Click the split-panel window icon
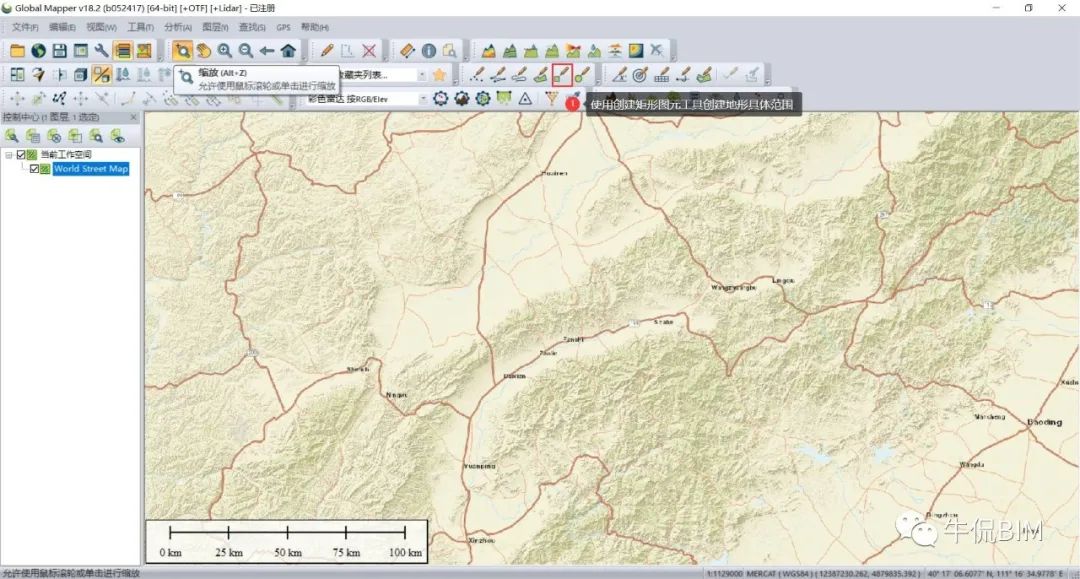Viewport: 1080px width, 579px height. point(17,74)
